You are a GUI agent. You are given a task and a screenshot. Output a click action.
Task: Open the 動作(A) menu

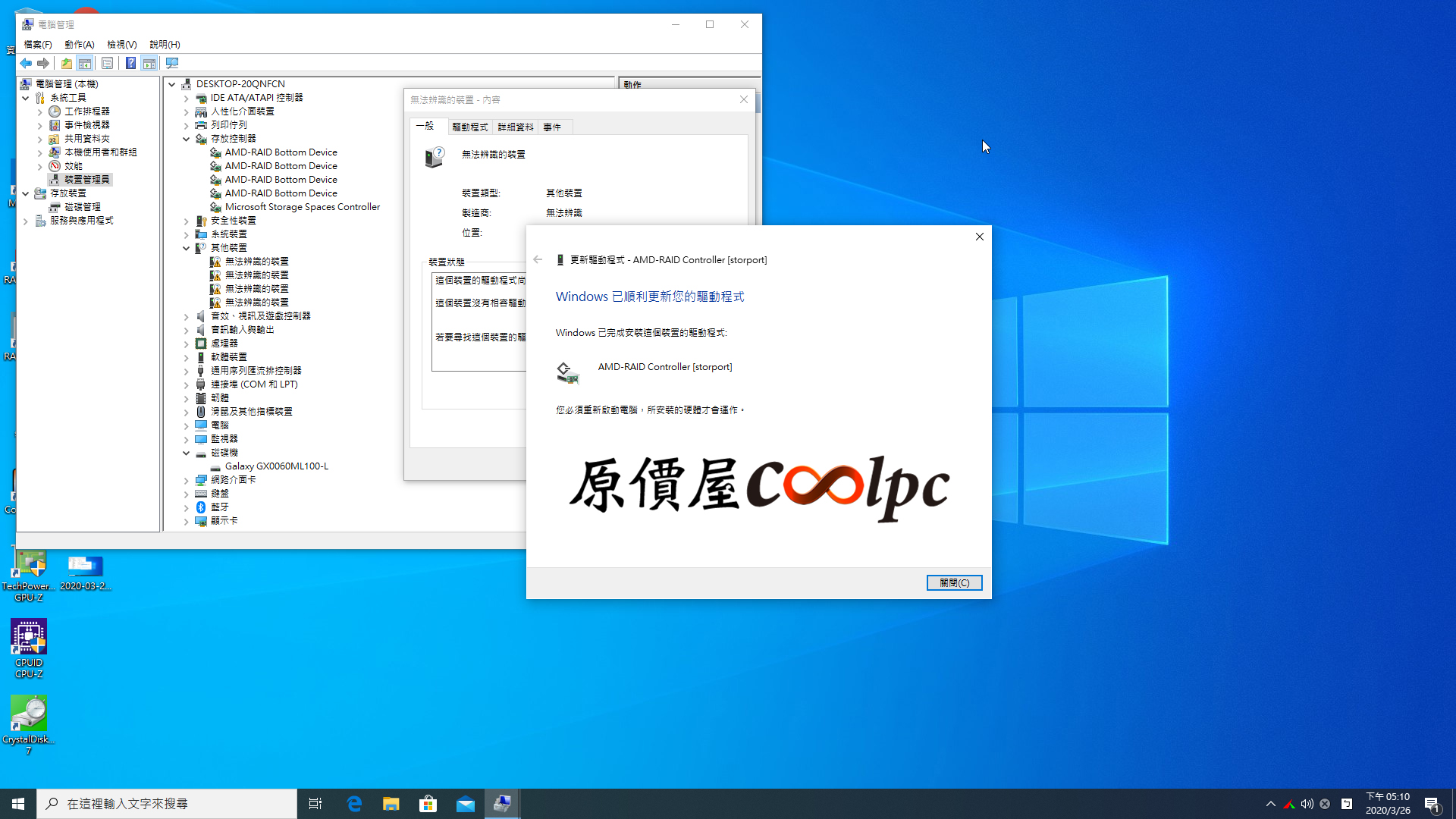click(x=79, y=45)
